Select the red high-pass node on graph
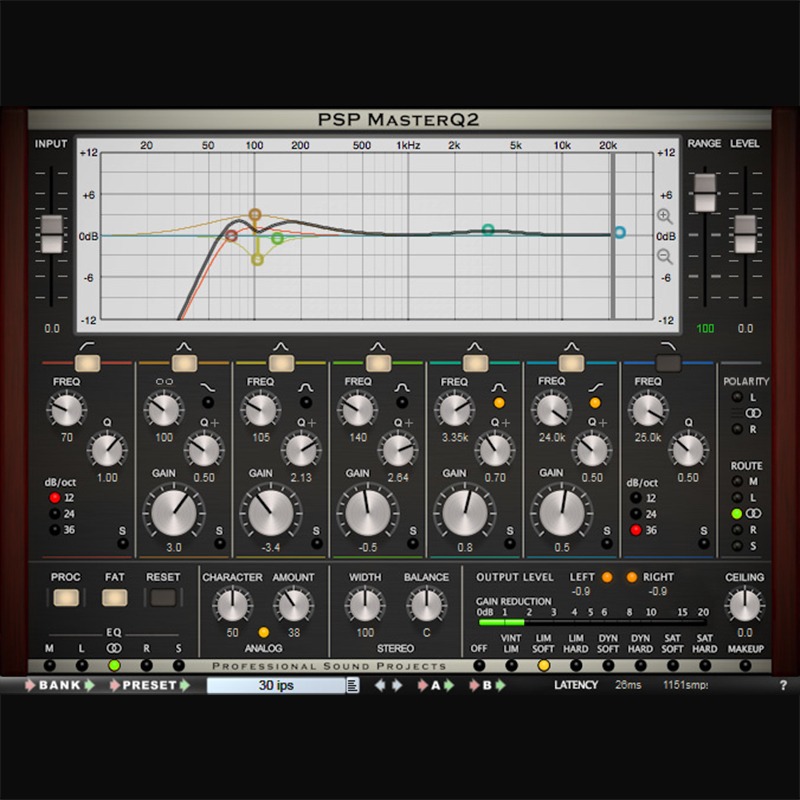Viewport: 800px width, 800px height. pyautogui.click(x=231, y=236)
